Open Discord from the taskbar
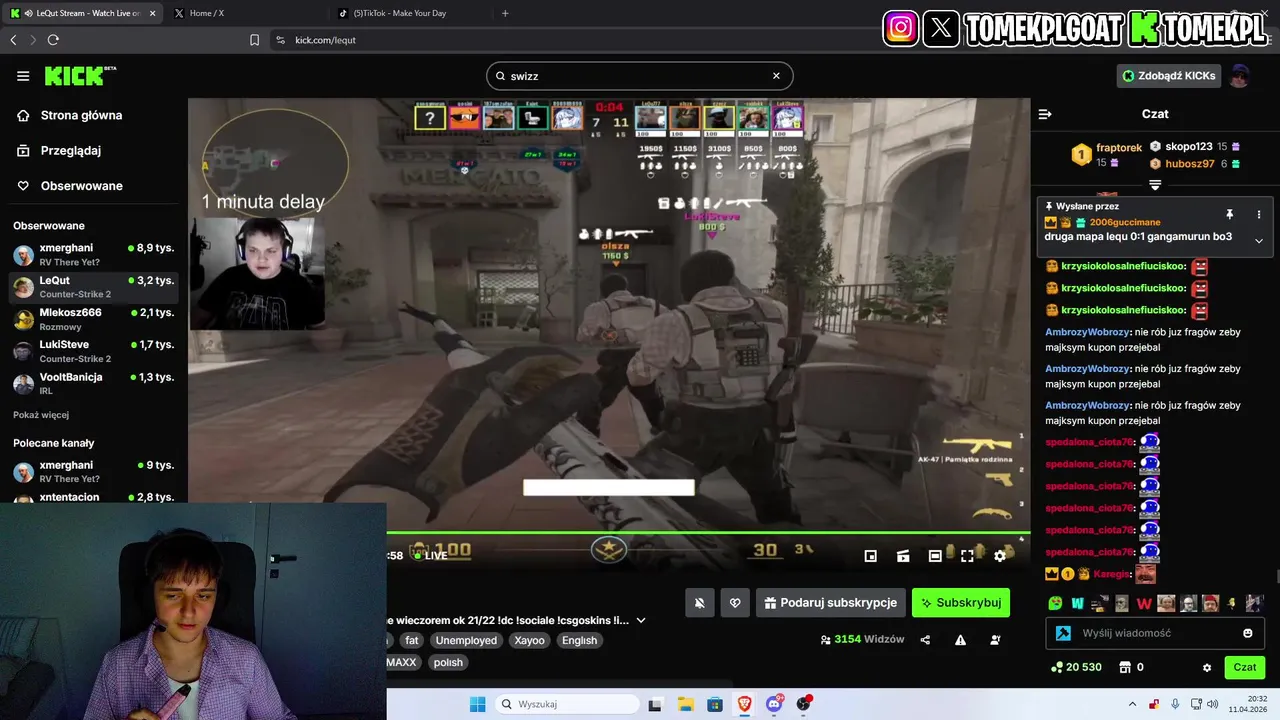The height and width of the screenshot is (720, 1280). (x=774, y=704)
